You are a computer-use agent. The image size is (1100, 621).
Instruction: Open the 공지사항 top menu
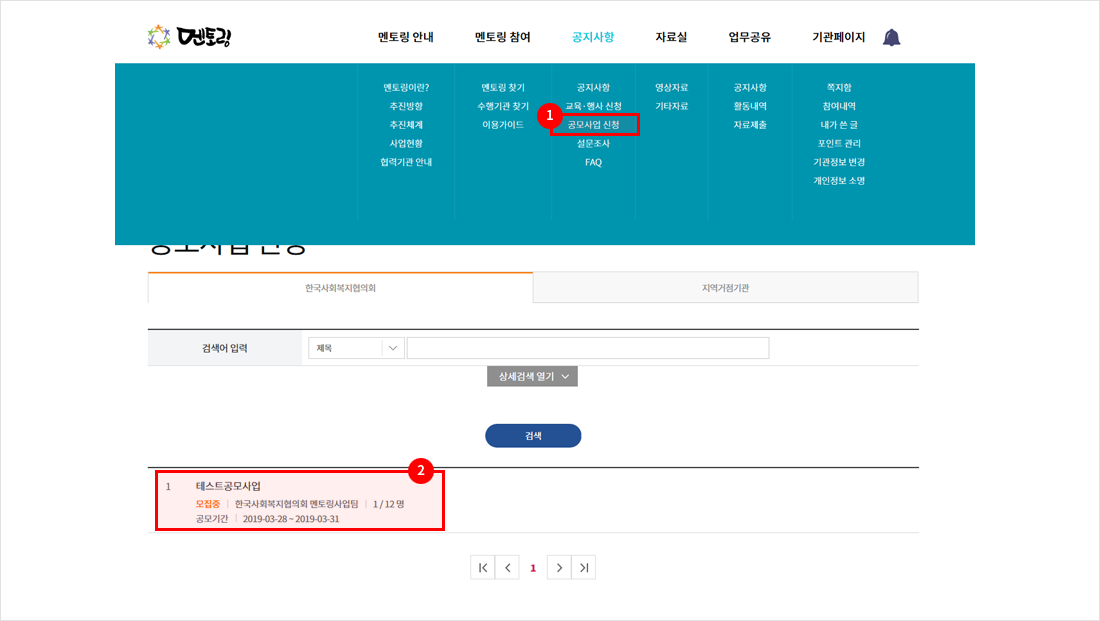(593, 38)
